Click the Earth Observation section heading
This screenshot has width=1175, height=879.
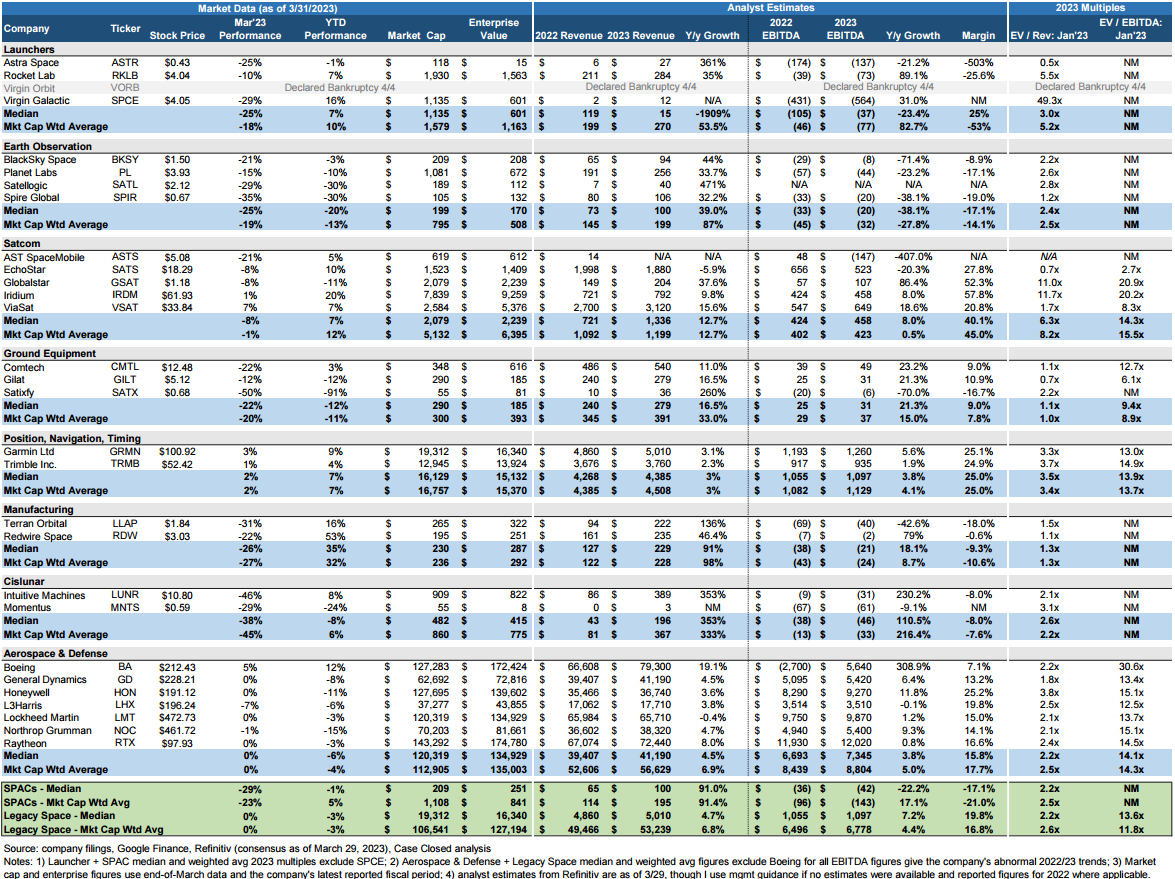48,147
